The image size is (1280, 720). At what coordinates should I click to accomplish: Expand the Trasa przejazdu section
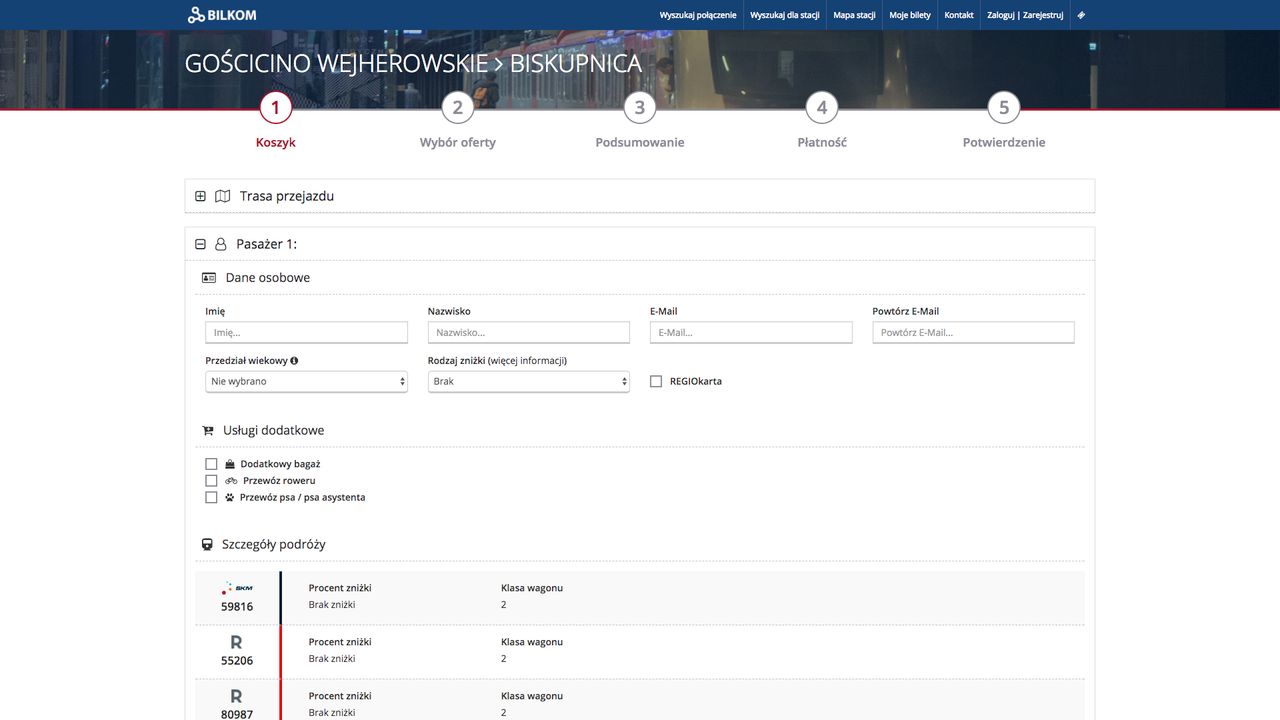pyautogui.click(x=200, y=196)
